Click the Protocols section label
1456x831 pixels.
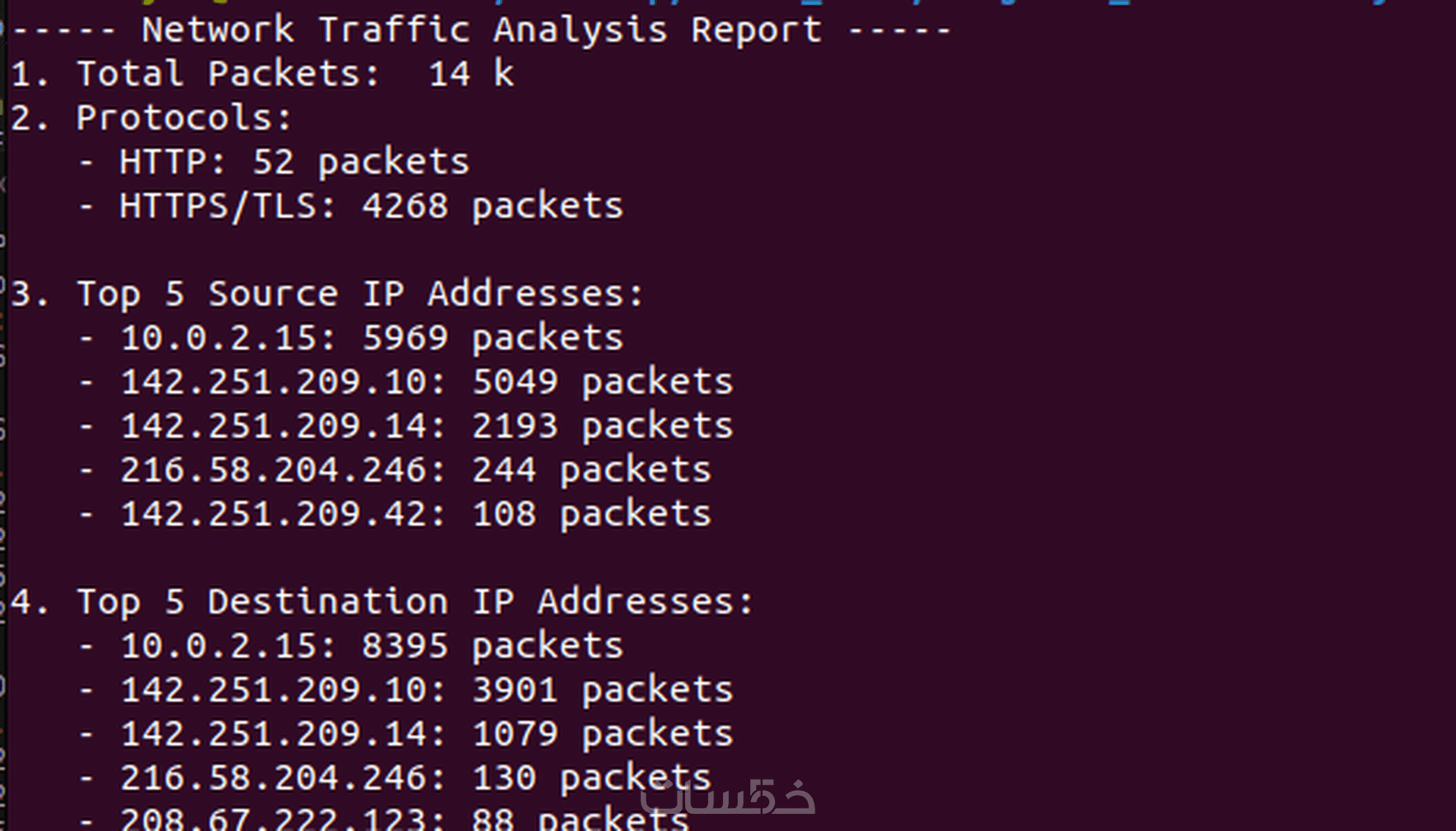tap(183, 118)
